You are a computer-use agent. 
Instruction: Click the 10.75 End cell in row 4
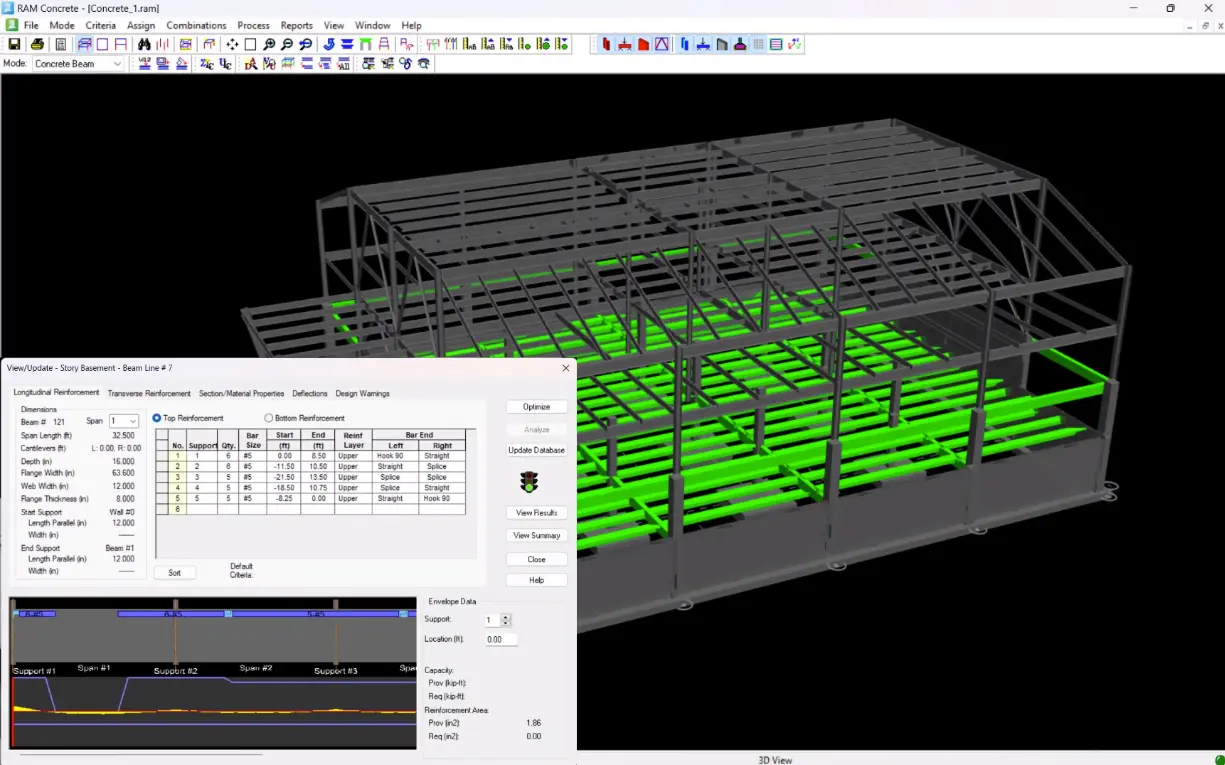click(319, 488)
